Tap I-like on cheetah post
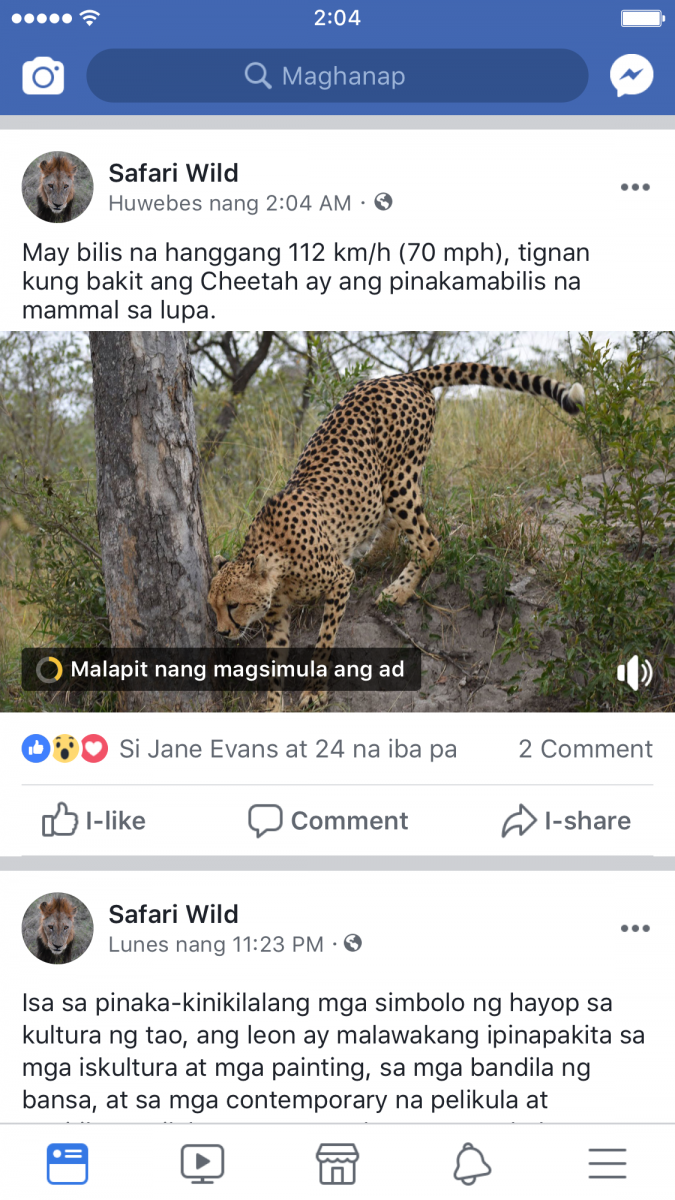The width and height of the screenshot is (675, 1200). (94, 821)
